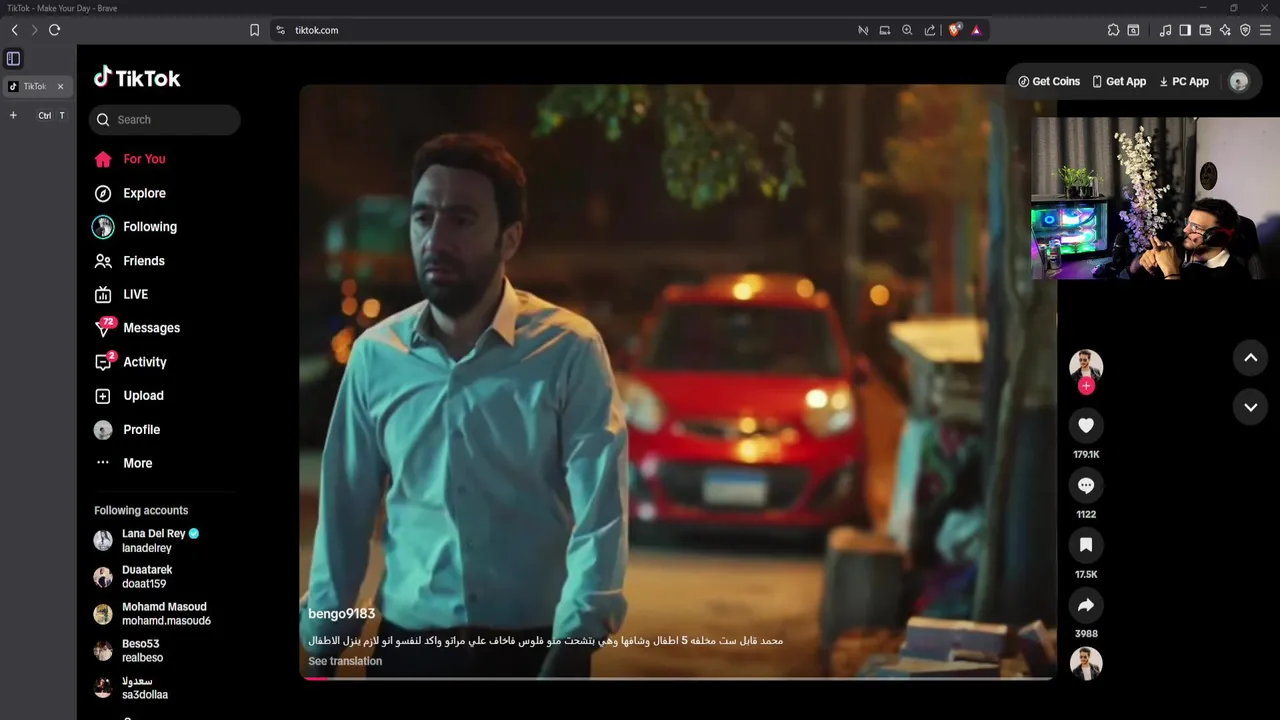The width and height of the screenshot is (1280, 720).
Task: Click the webcam overlay thumbnail
Action: tap(1155, 198)
